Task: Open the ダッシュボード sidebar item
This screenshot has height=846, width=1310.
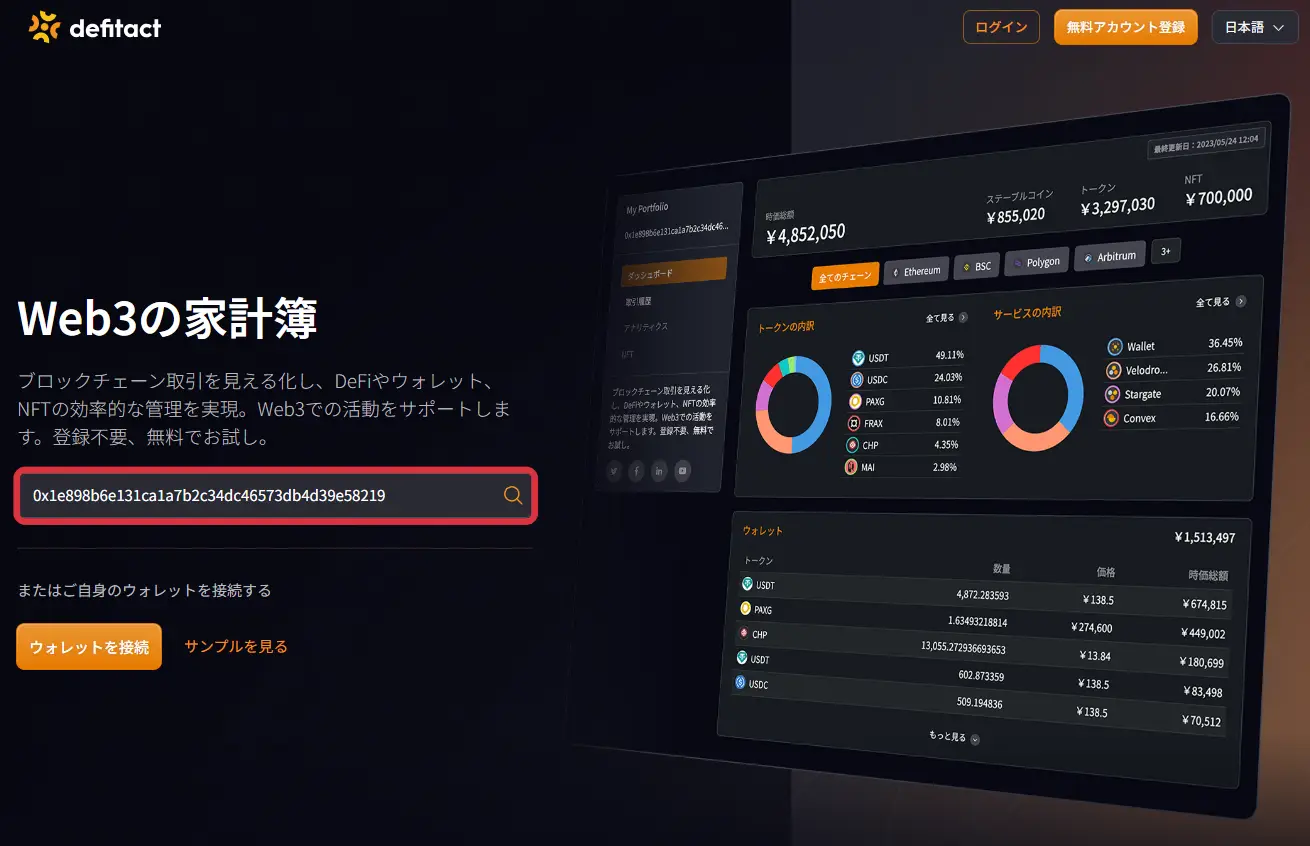Action: (673, 272)
